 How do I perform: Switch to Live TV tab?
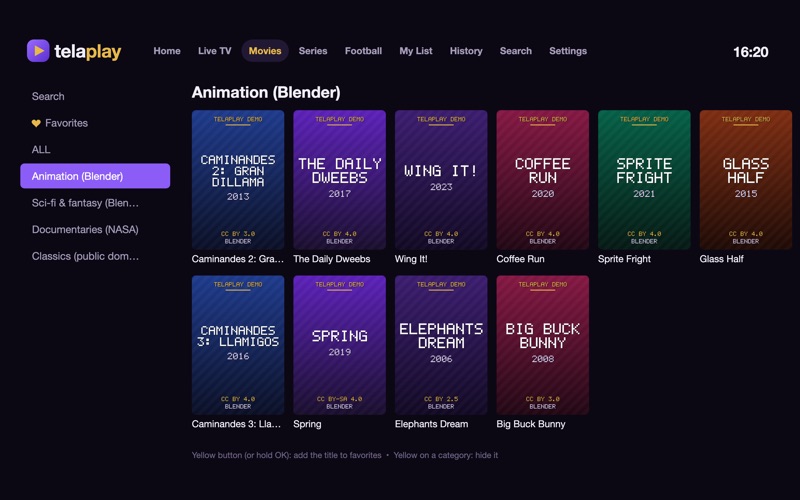(214, 51)
